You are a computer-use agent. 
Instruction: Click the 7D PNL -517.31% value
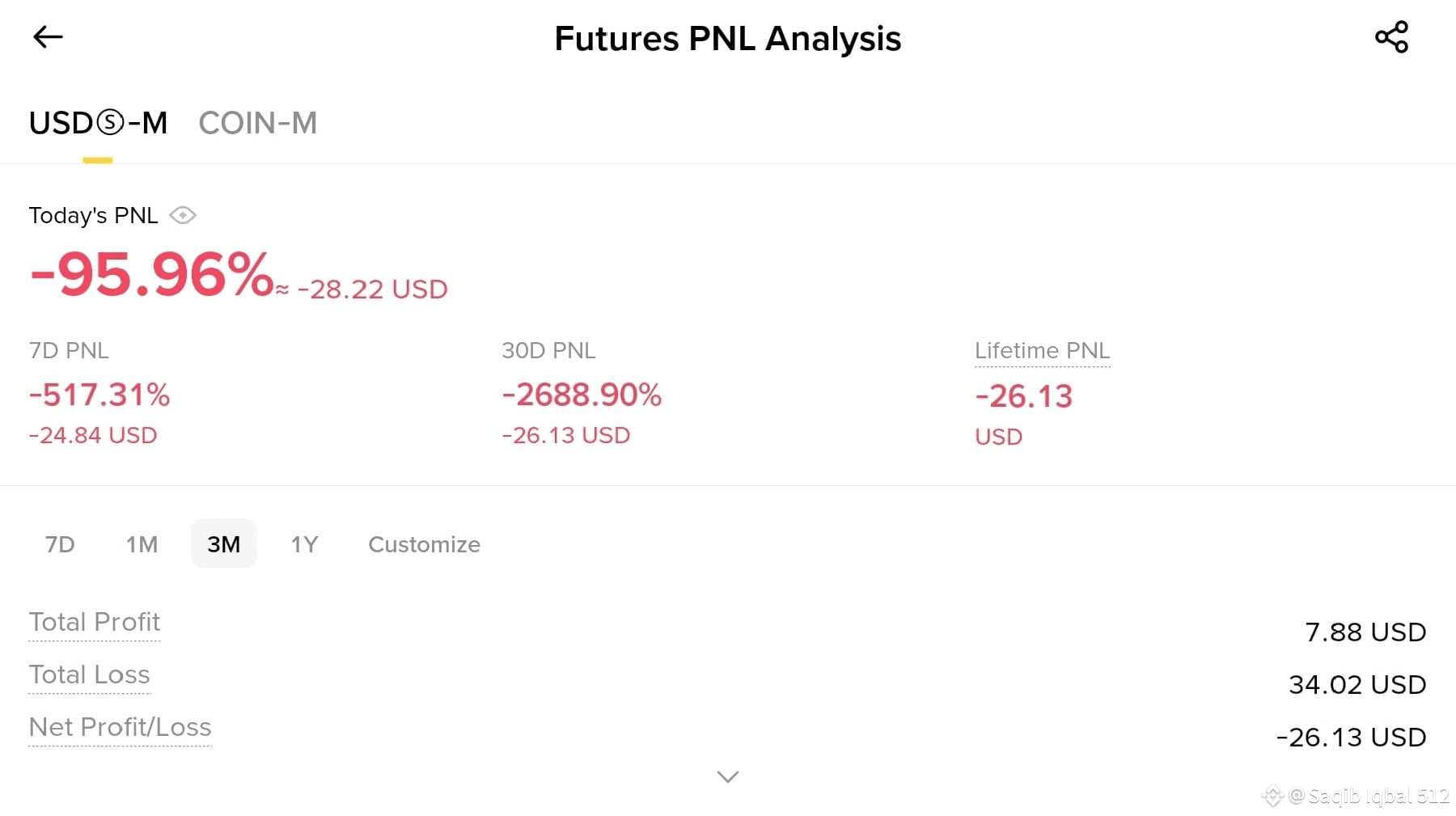coord(99,395)
